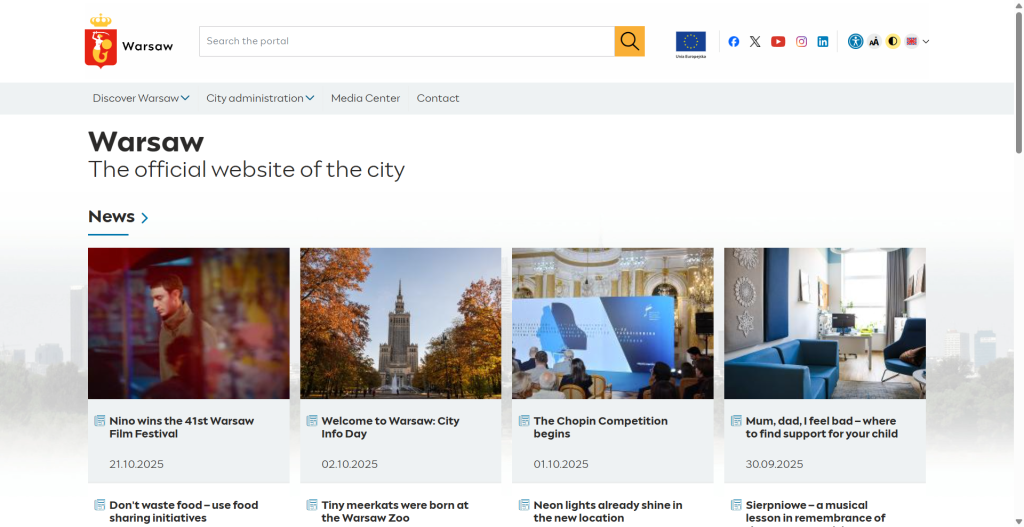Click the orange search magnifier button

(629, 41)
